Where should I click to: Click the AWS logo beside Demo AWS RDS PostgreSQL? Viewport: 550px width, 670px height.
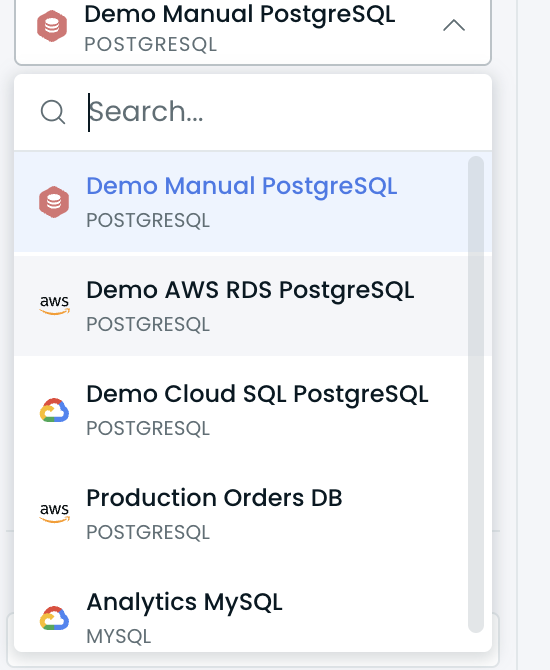pos(54,306)
